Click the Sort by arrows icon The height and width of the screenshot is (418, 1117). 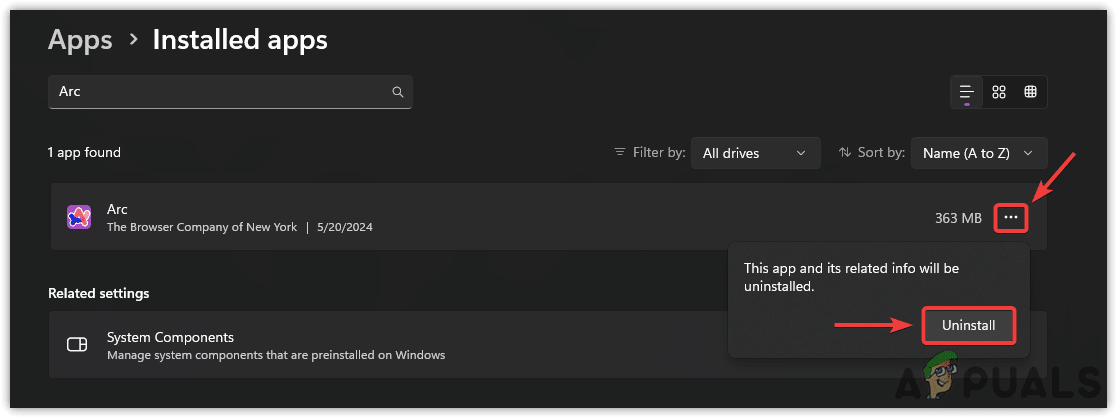(x=844, y=153)
